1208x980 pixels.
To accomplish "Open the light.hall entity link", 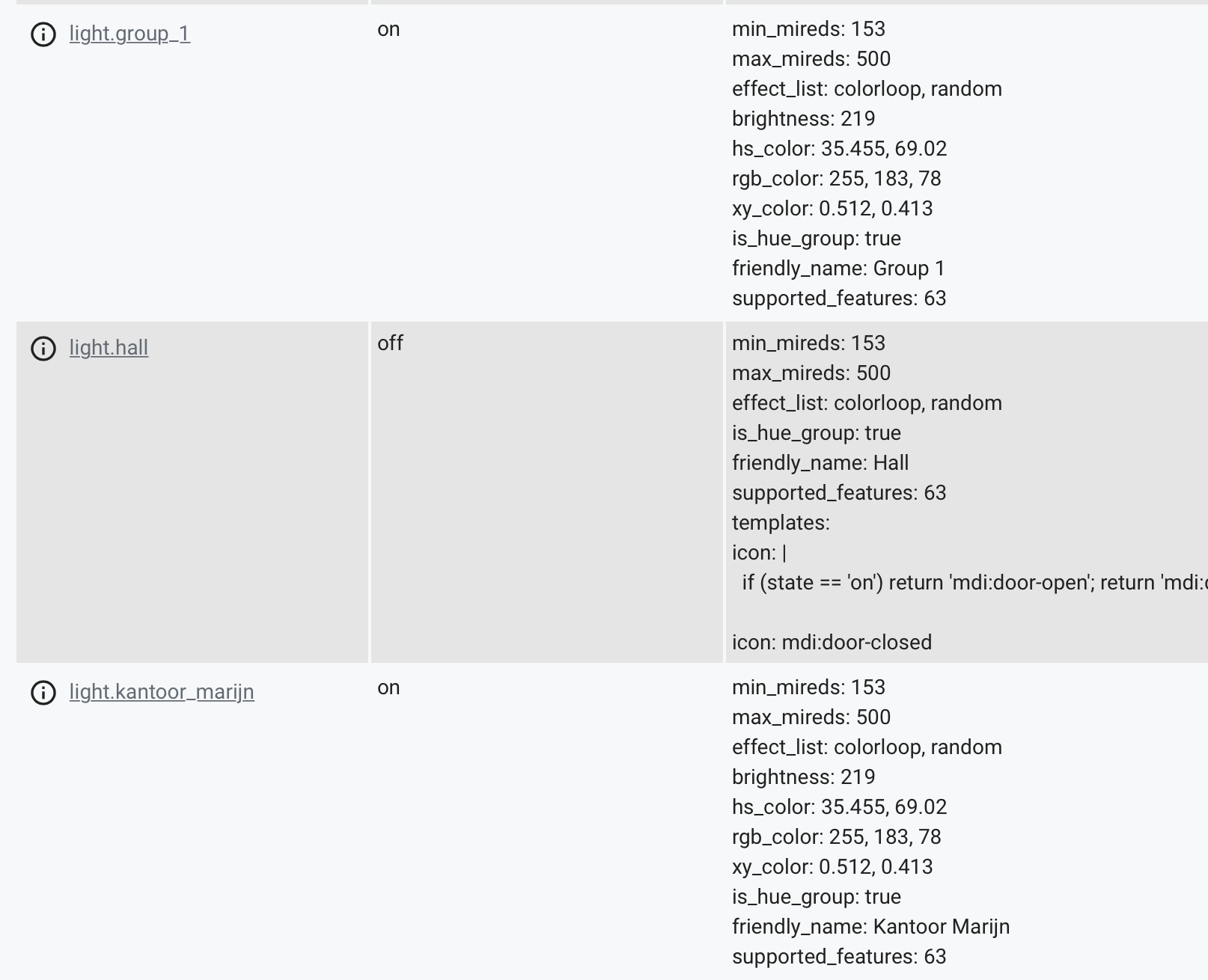I will 109,347.
